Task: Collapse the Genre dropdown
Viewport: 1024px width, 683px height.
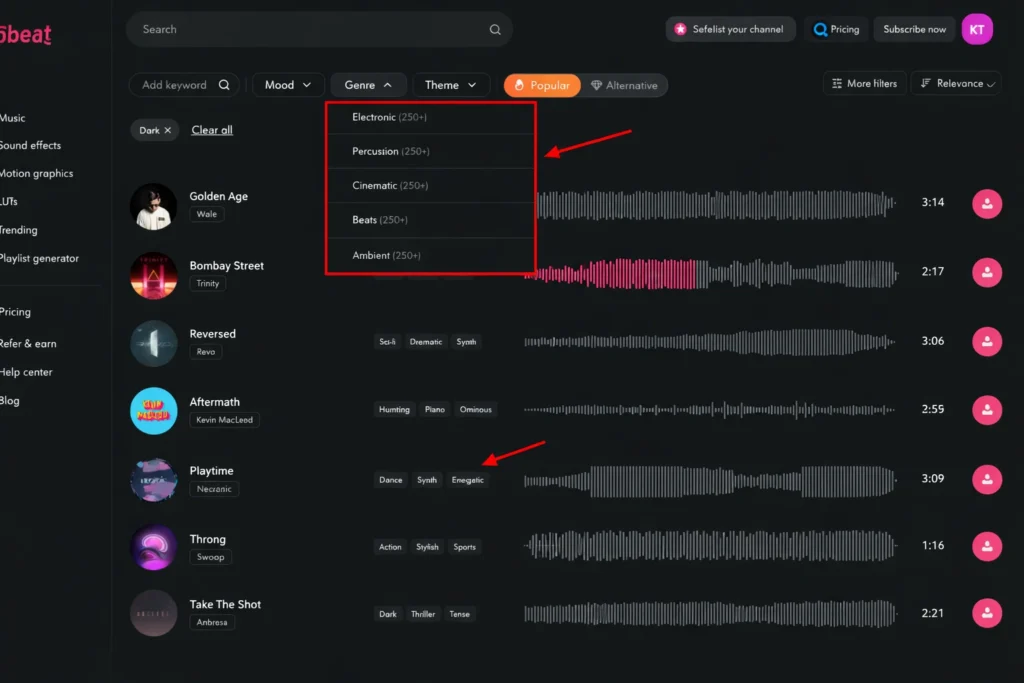Action: click(368, 85)
